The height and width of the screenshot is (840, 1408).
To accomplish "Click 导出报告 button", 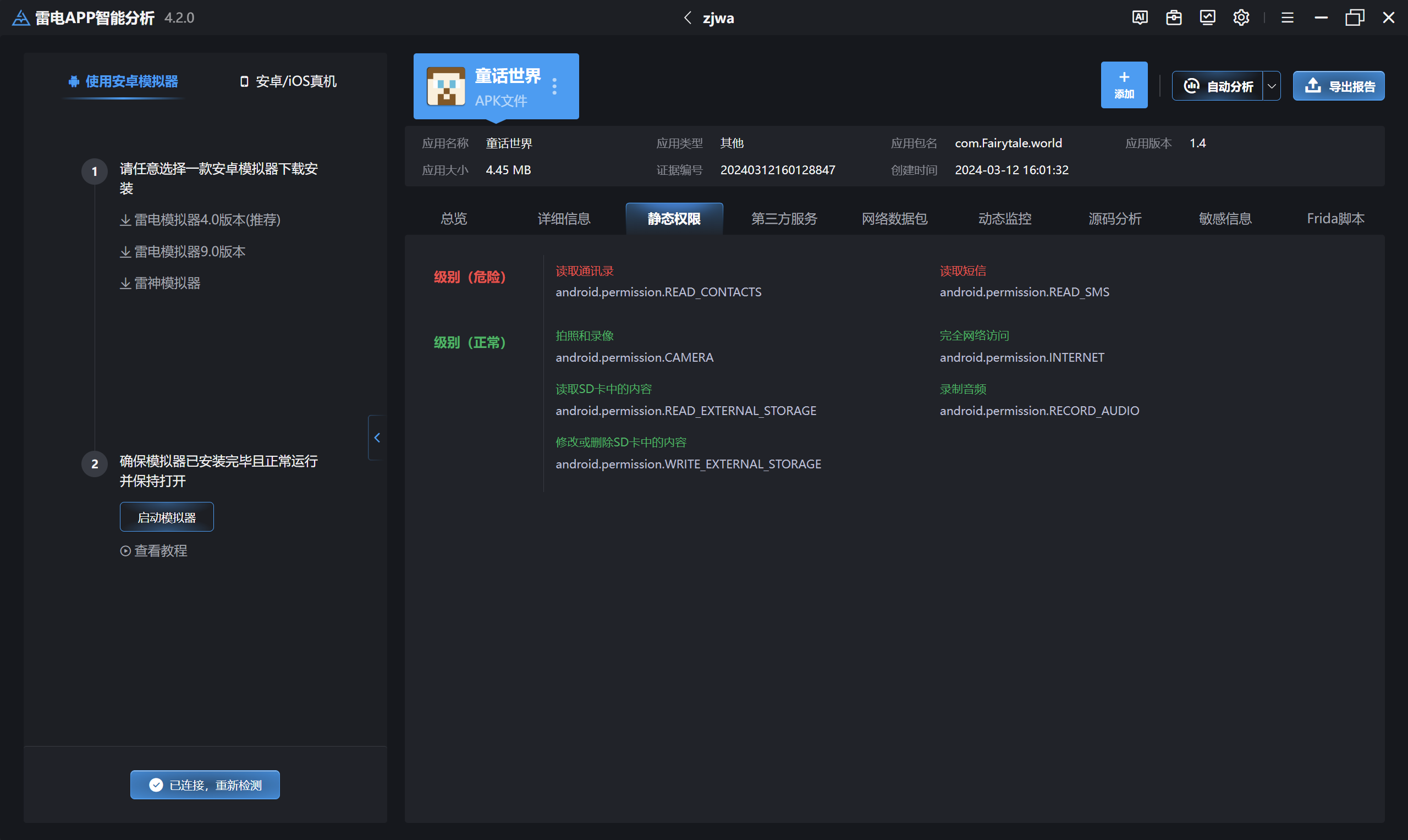I will point(1338,86).
